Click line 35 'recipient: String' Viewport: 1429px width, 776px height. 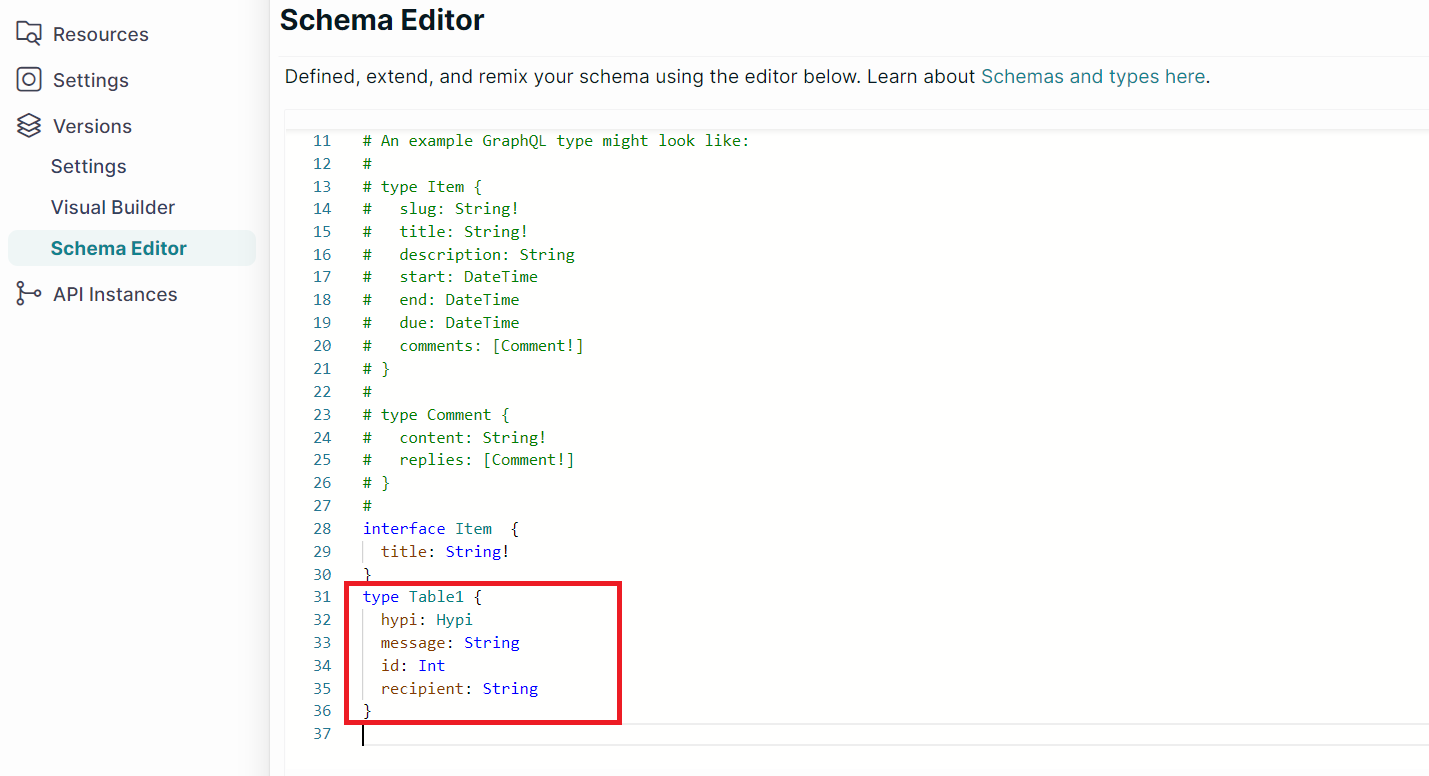459,689
